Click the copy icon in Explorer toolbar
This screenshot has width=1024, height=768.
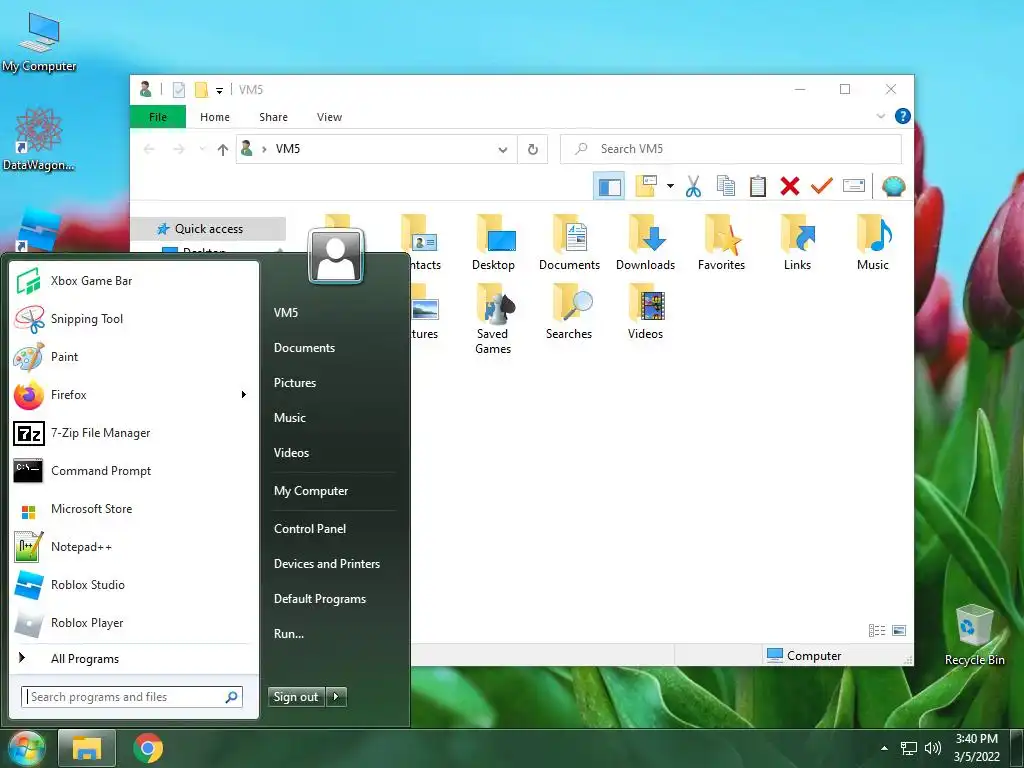[x=726, y=186]
